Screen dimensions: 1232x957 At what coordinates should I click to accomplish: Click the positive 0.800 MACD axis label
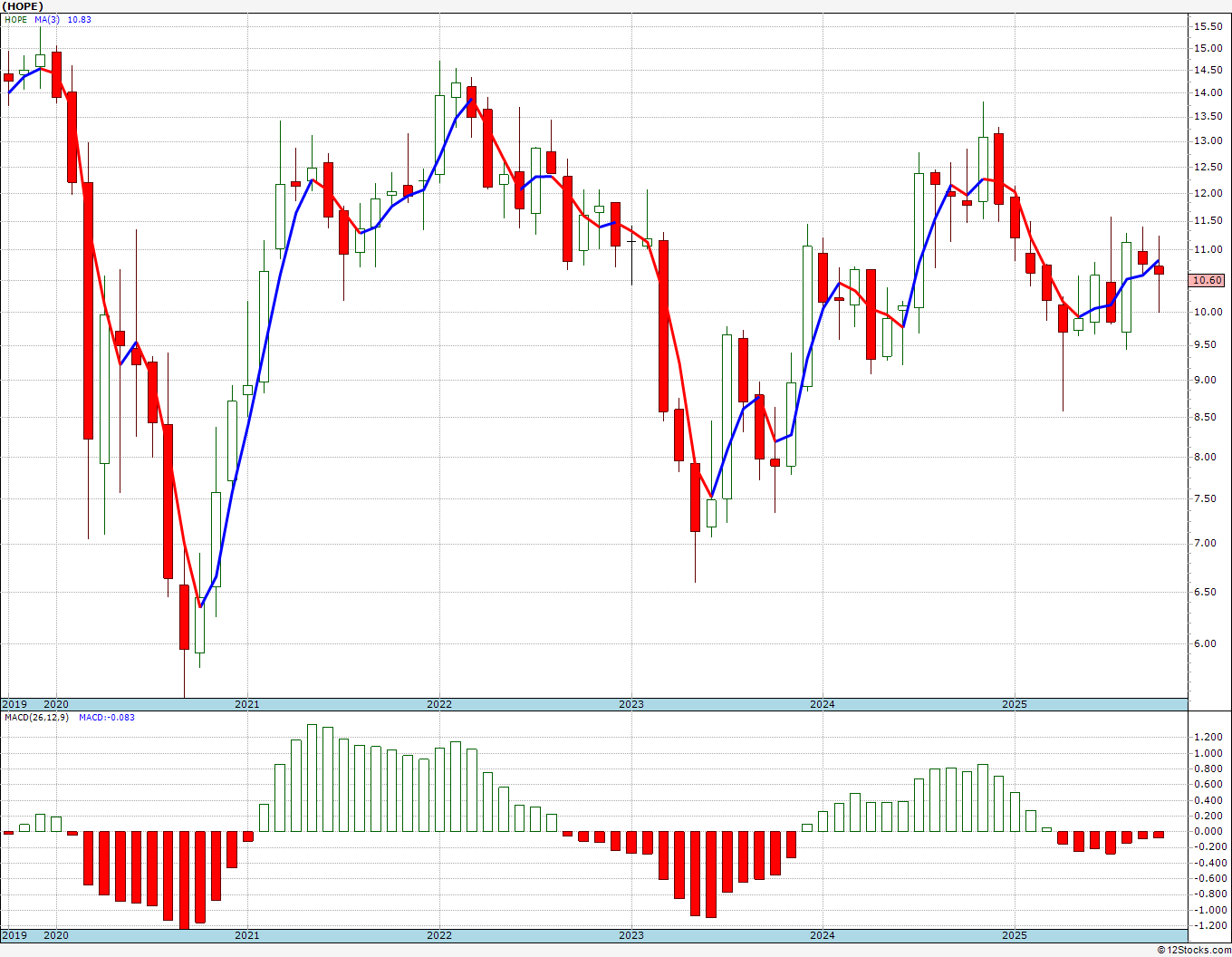pyautogui.click(x=1208, y=769)
